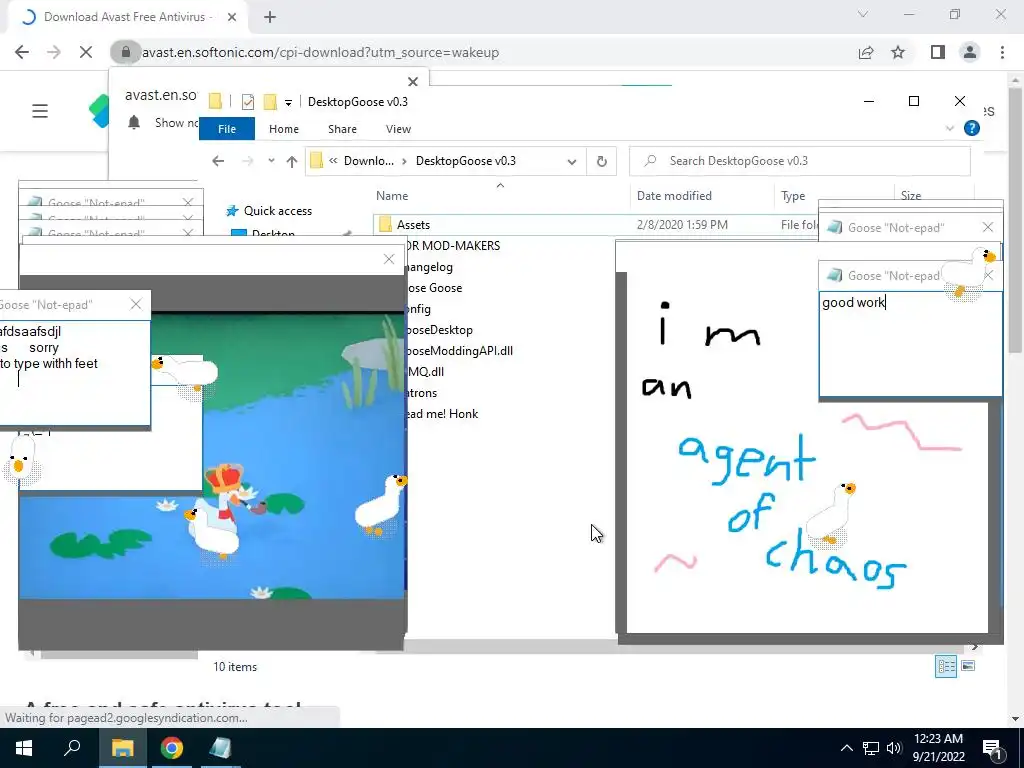The height and width of the screenshot is (768, 1024).
Task: Click the Search DesktopGoose v0.3 field
Action: click(x=799, y=161)
